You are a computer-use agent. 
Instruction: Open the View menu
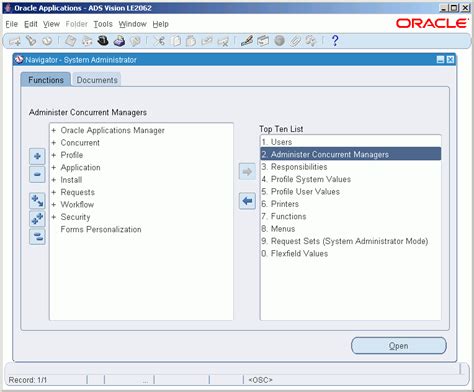pos(51,24)
